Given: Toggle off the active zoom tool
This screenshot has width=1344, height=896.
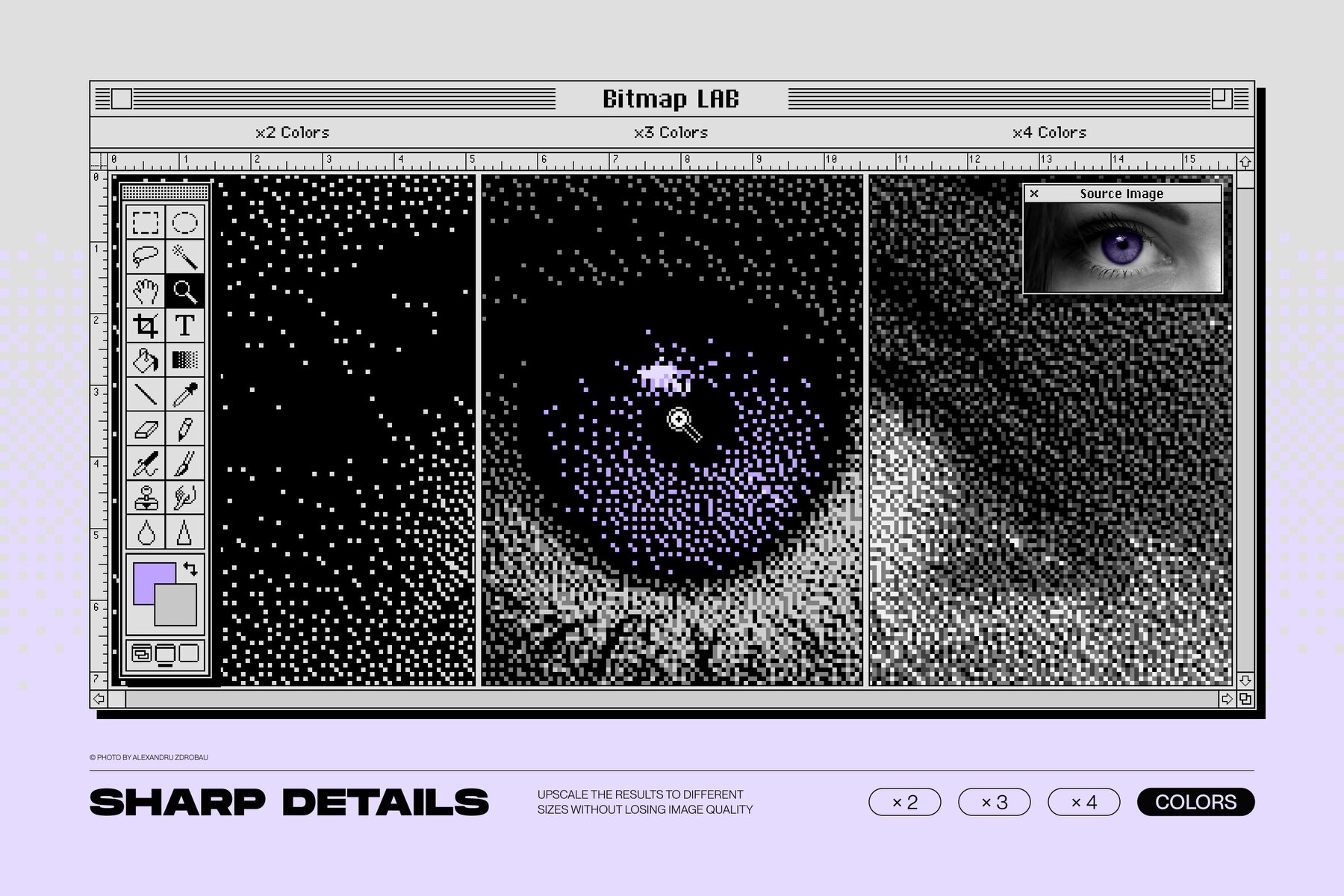Looking at the screenshot, I should (185, 290).
